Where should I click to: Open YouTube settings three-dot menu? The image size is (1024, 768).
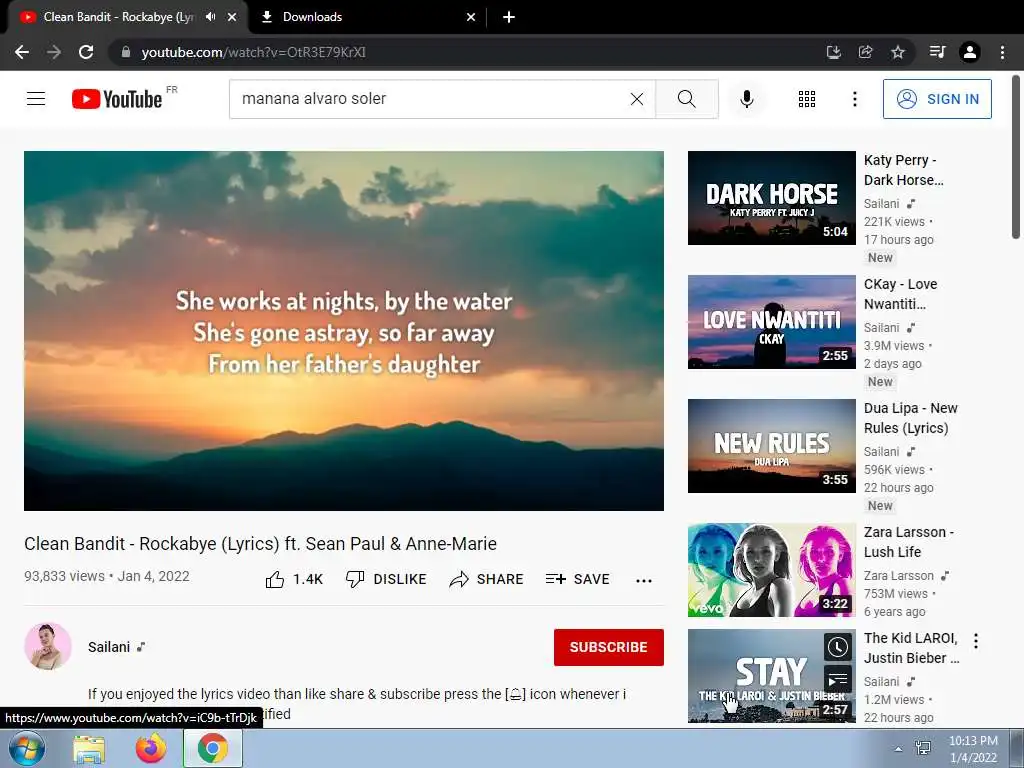point(854,99)
